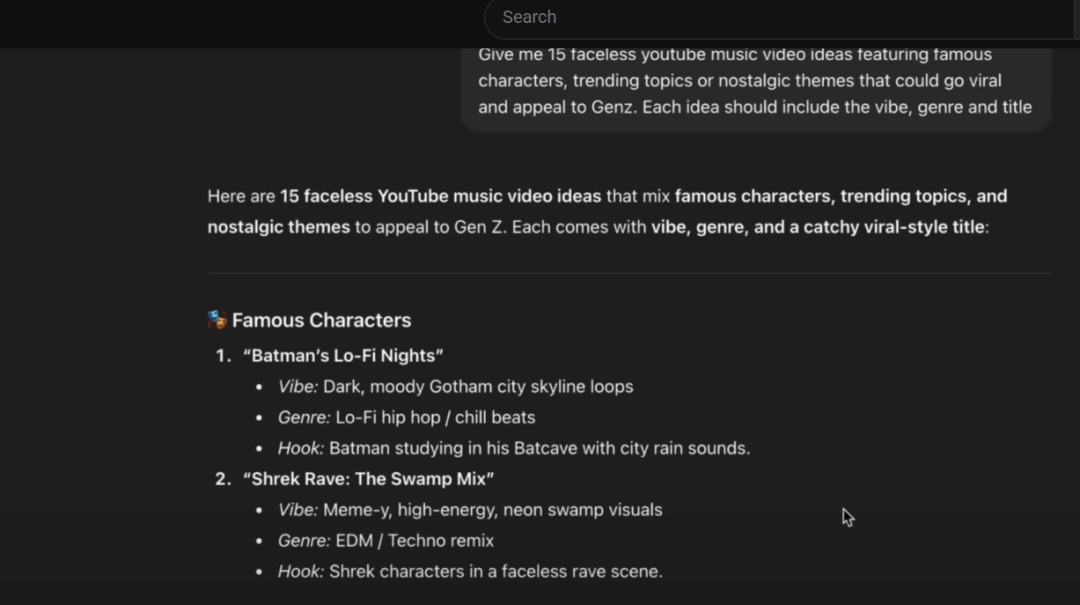Viewport: 1080px width, 605px height.
Task: Click the Search input field
Action: pos(780,17)
